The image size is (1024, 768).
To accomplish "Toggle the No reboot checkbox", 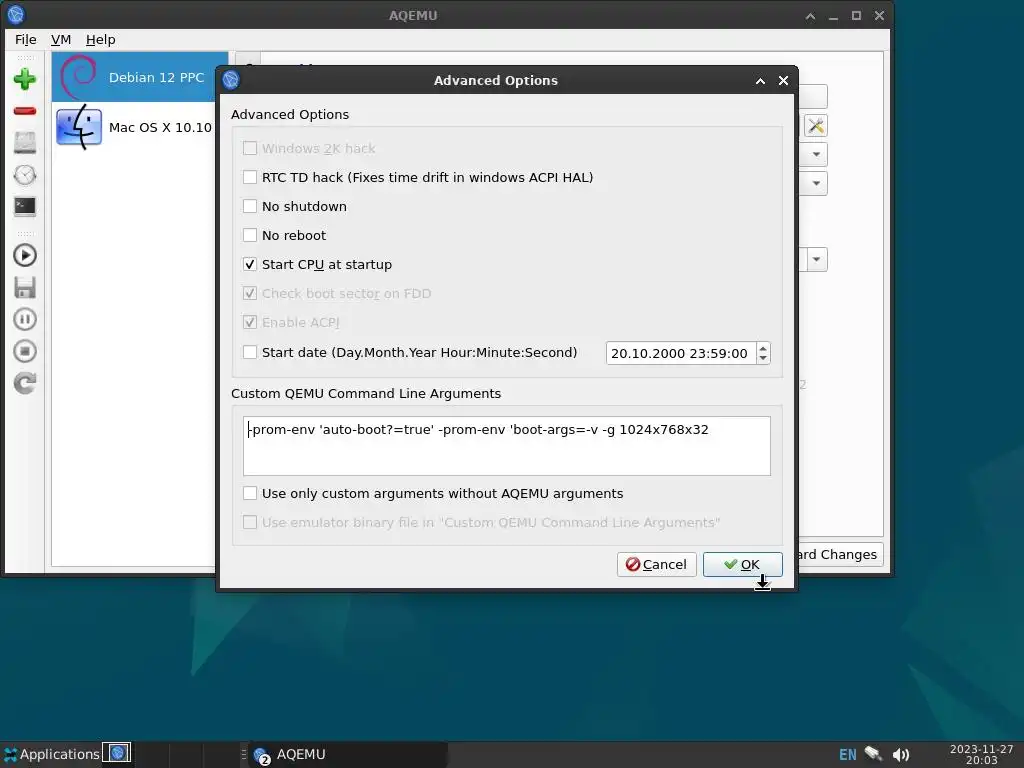I will [x=249, y=235].
